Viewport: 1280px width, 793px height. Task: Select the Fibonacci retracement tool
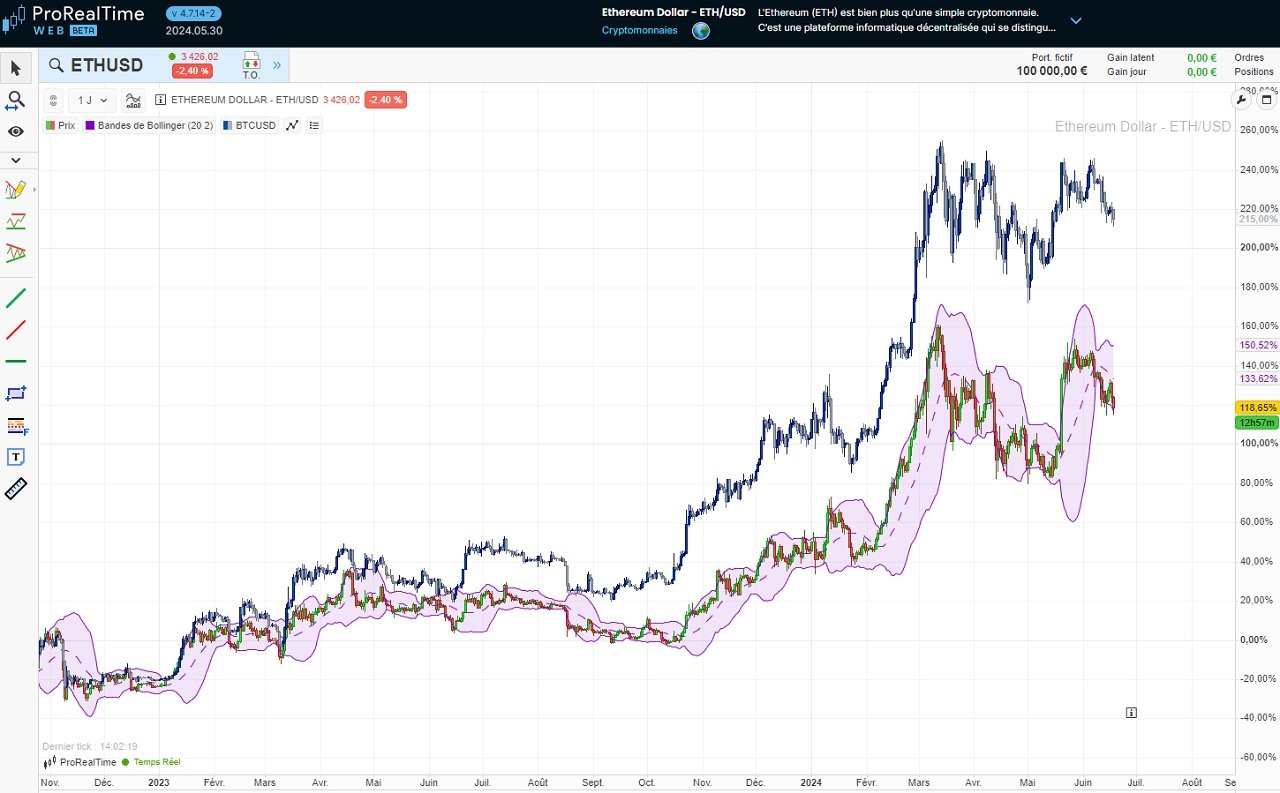pos(16,426)
